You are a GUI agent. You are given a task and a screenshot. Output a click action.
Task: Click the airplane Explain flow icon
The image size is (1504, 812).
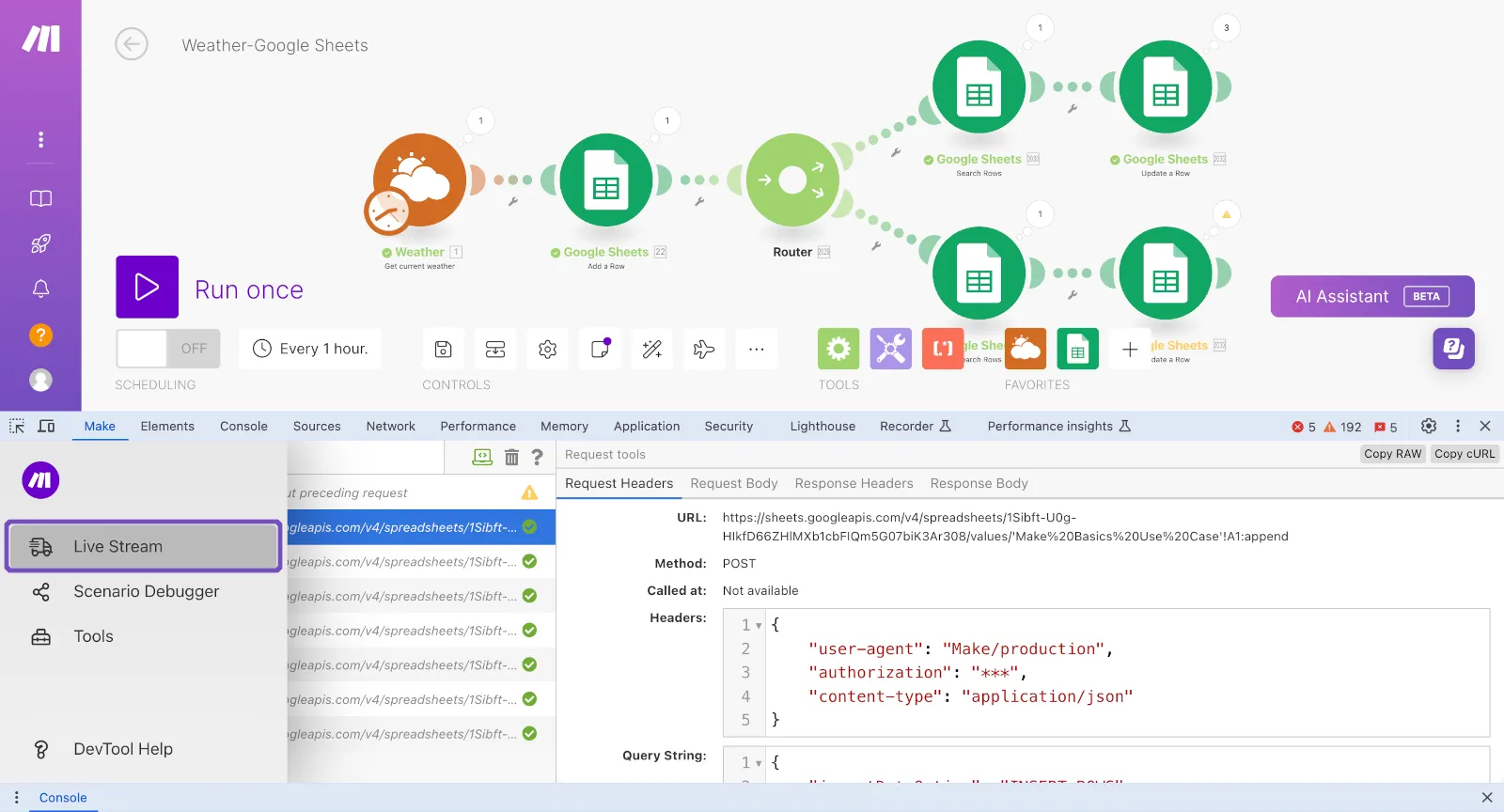(704, 350)
